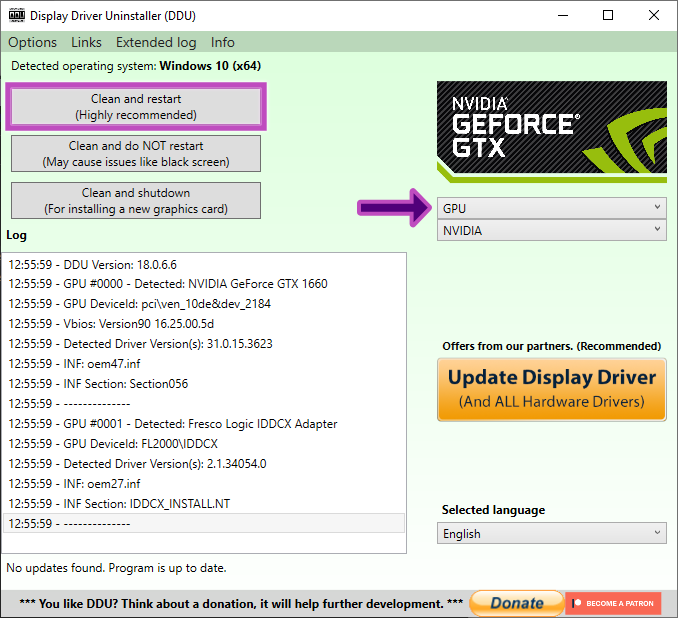The width and height of the screenshot is (678, 618).
Task: Click the NVIDIA GeForce GTX logo image
Action: click(x=551, y=132)
